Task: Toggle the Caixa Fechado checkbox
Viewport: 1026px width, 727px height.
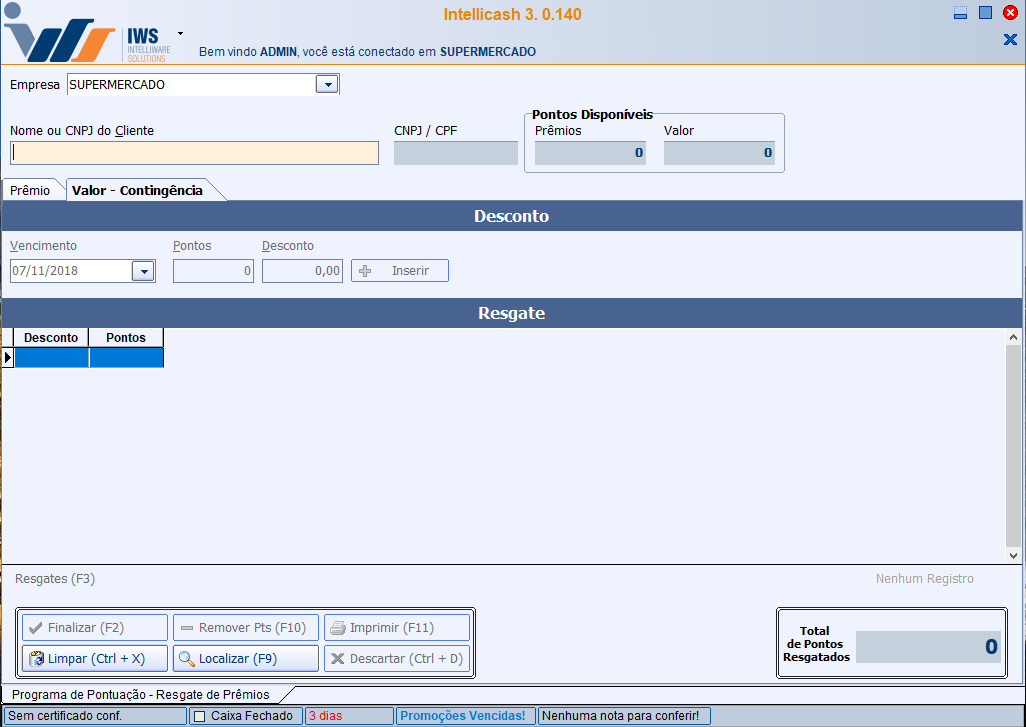Action: pyautogui.click(x=199, y=716)
